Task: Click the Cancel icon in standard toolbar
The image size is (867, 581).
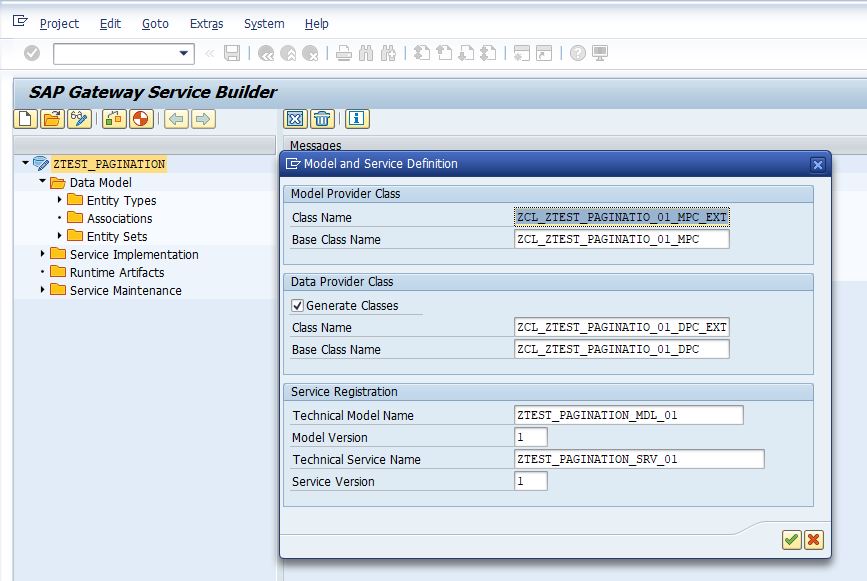Action: (310, 53)
